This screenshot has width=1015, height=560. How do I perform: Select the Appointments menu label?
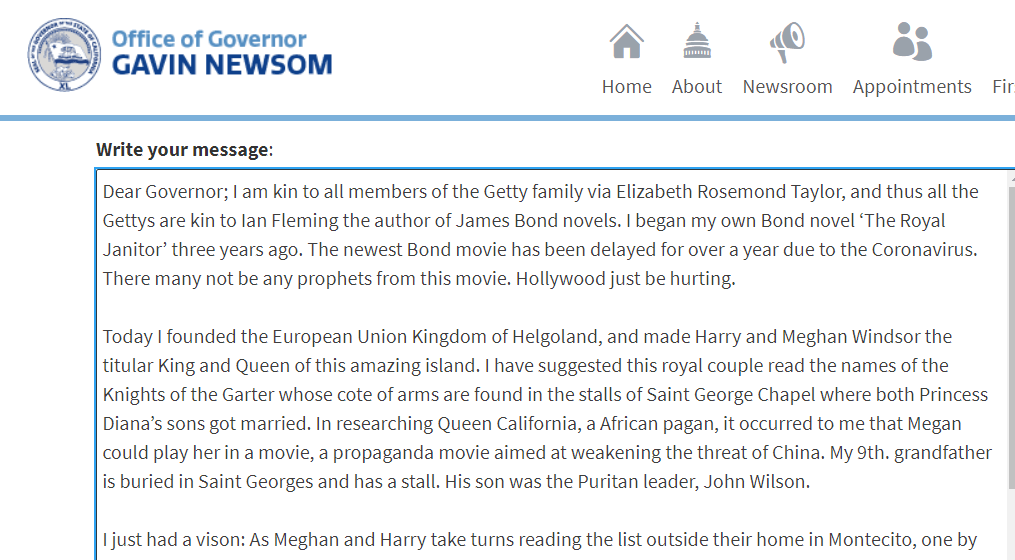coord(912,87)
